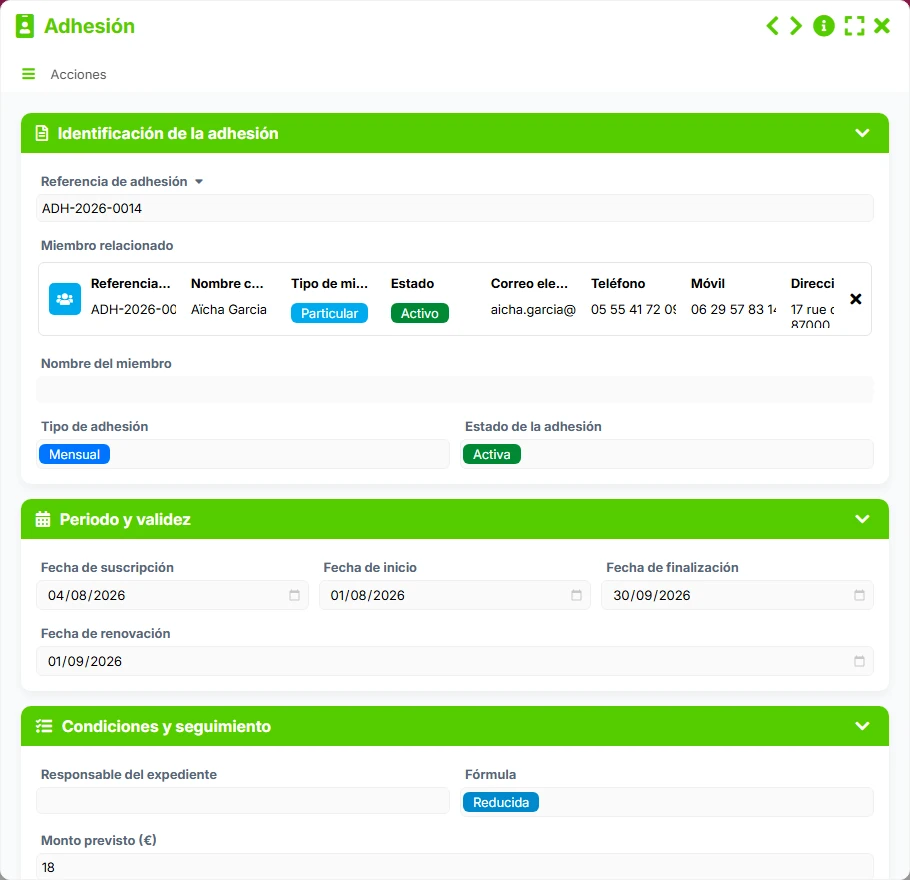Image resolution: width=910 pixels, height=880 pixels.
Task: Click mobile number 06 29 57 83
Action: click(733, 309)
